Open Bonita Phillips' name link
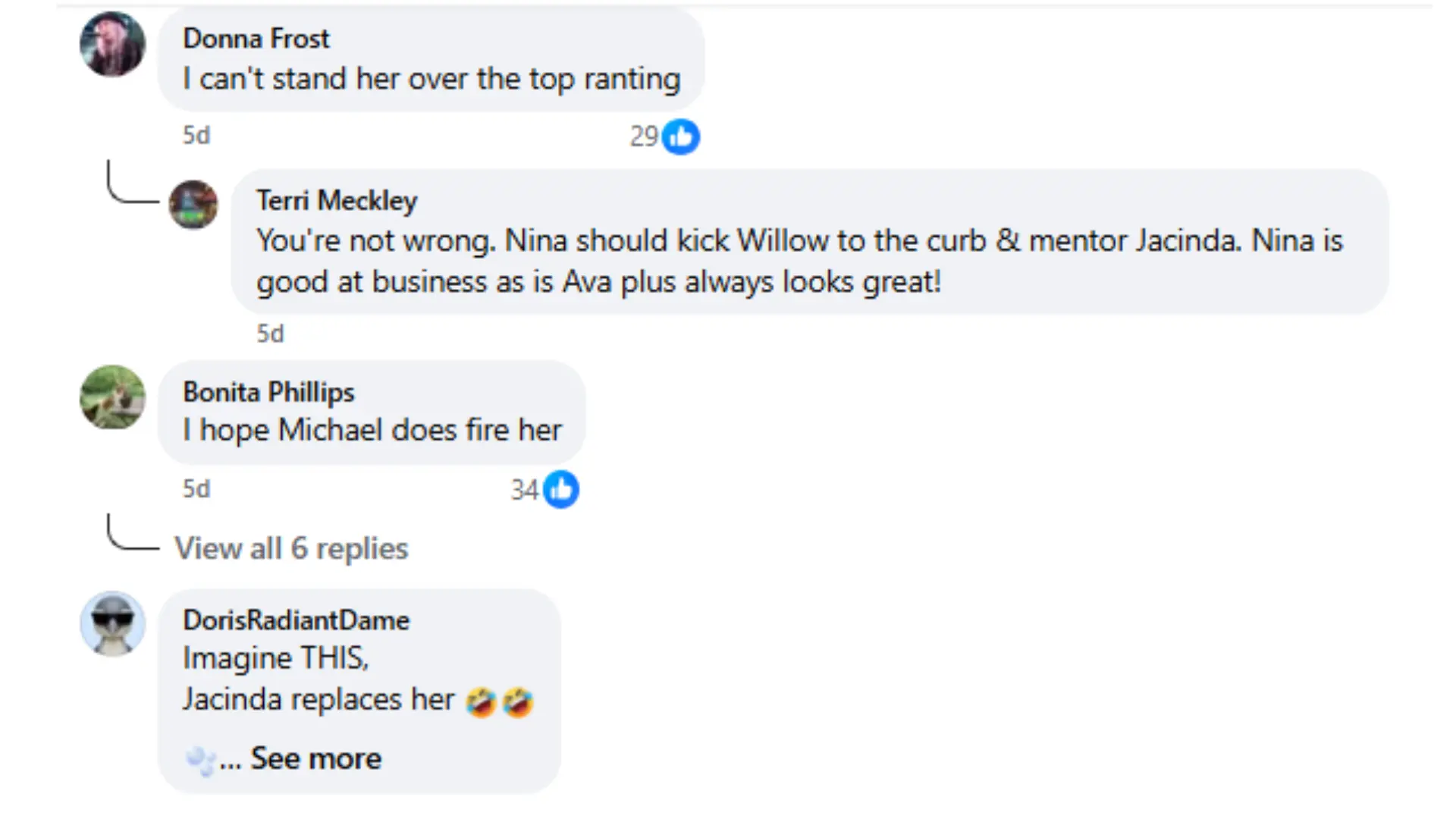The width and height of the screenshot is (1456, 819). click(268, 392)
